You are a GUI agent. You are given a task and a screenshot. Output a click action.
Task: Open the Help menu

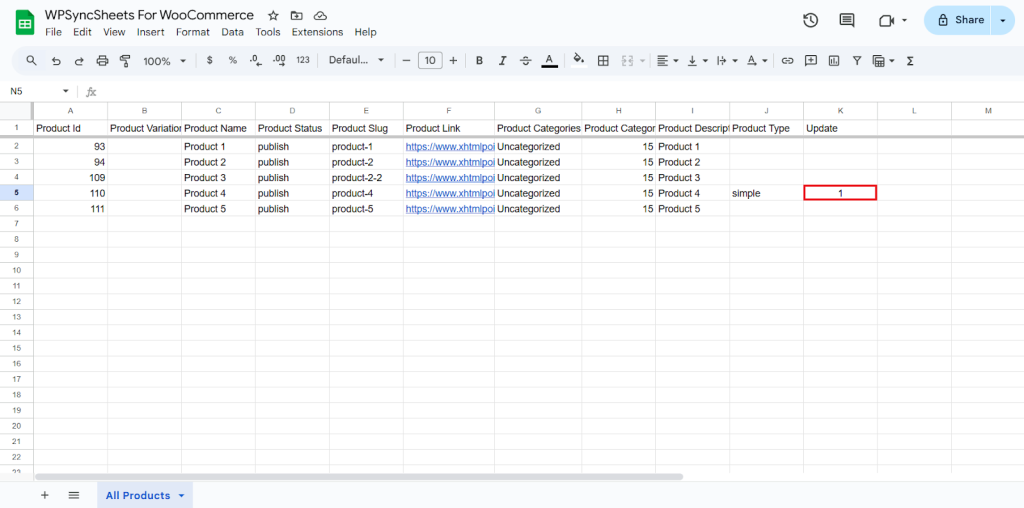(x=366, y=32)
